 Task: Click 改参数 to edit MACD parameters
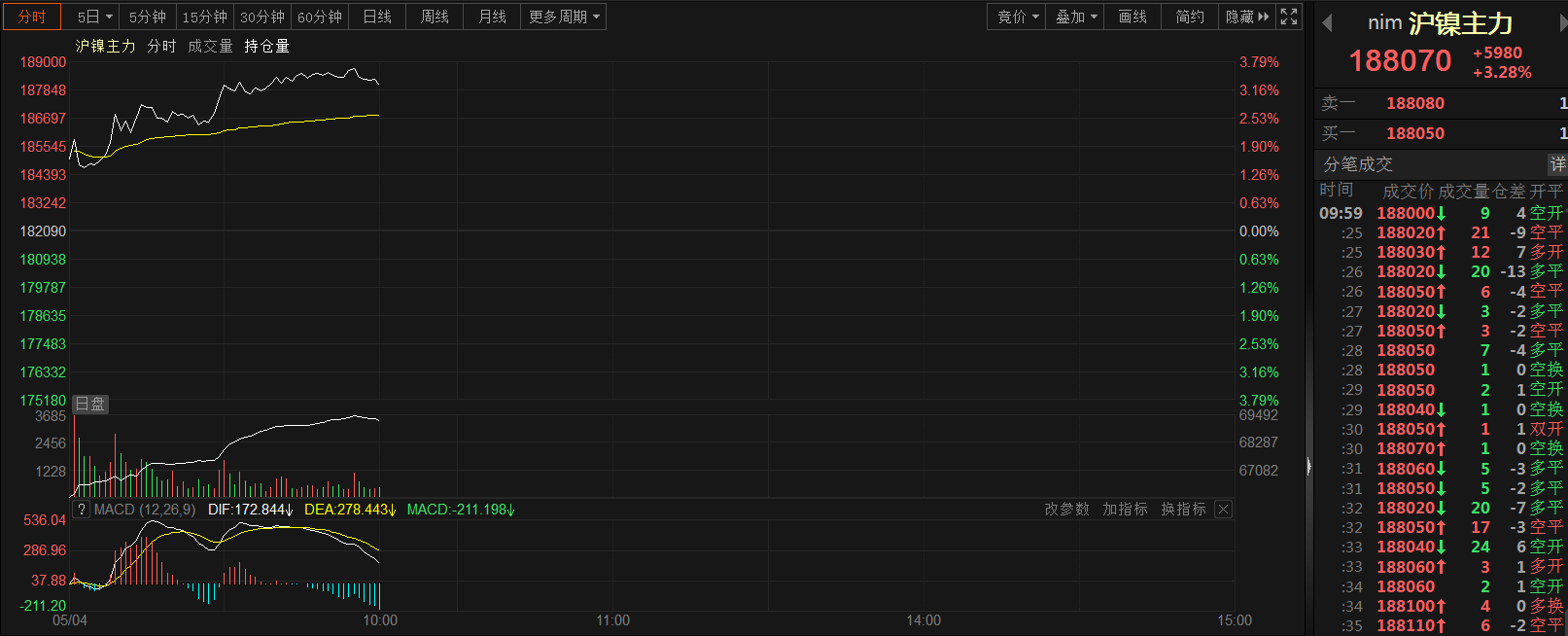1066,510
